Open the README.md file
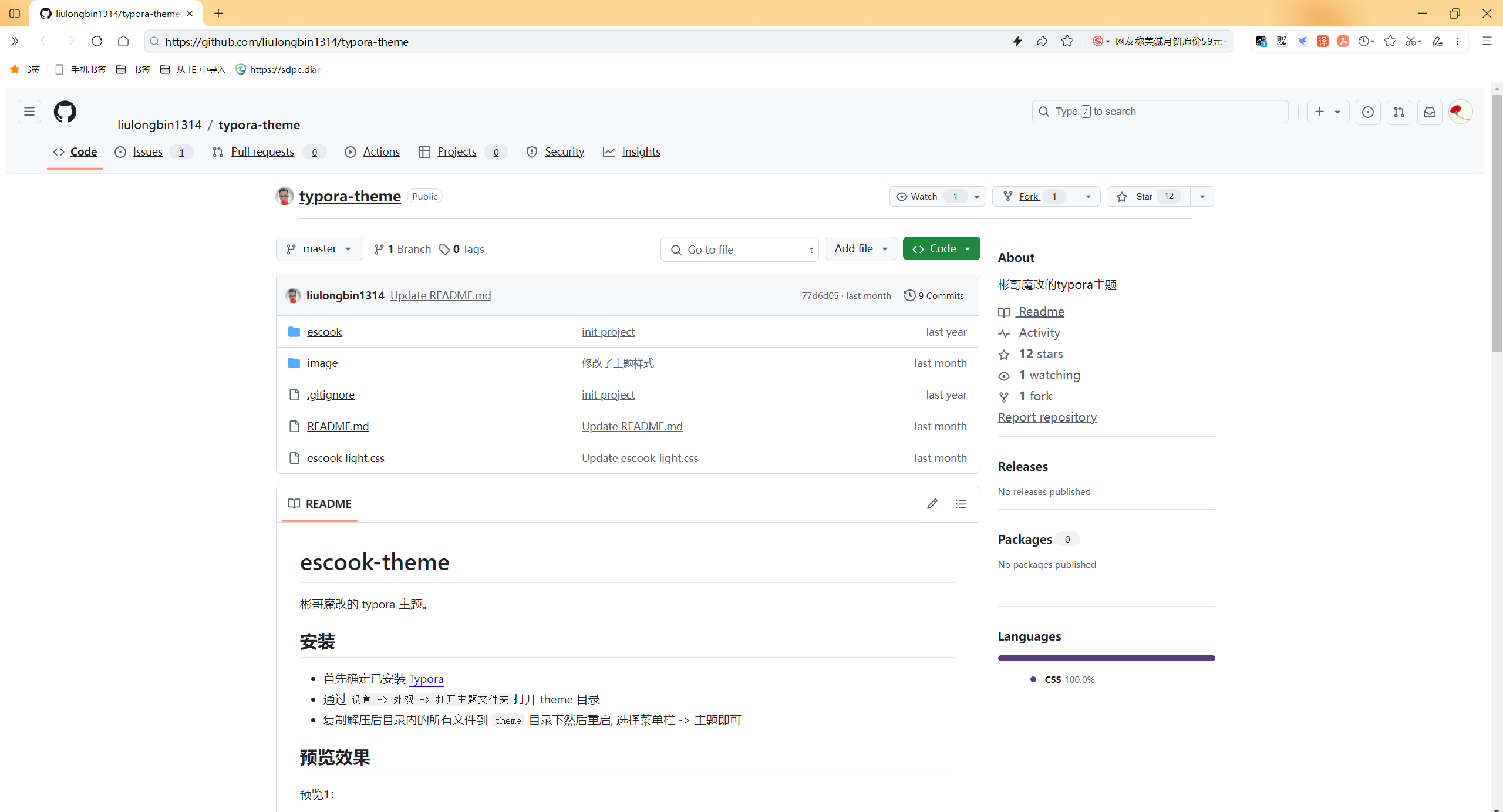 [338, 426]
